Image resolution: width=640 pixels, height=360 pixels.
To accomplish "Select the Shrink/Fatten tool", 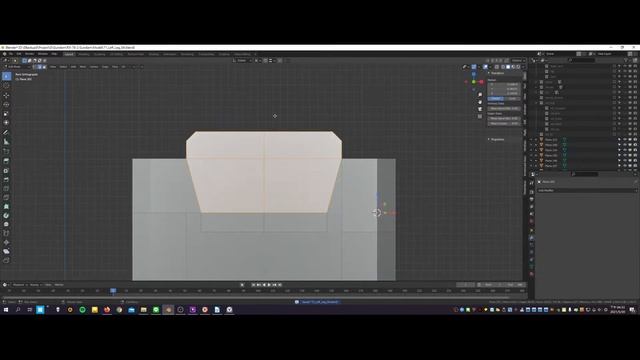I will coord(7,242).
